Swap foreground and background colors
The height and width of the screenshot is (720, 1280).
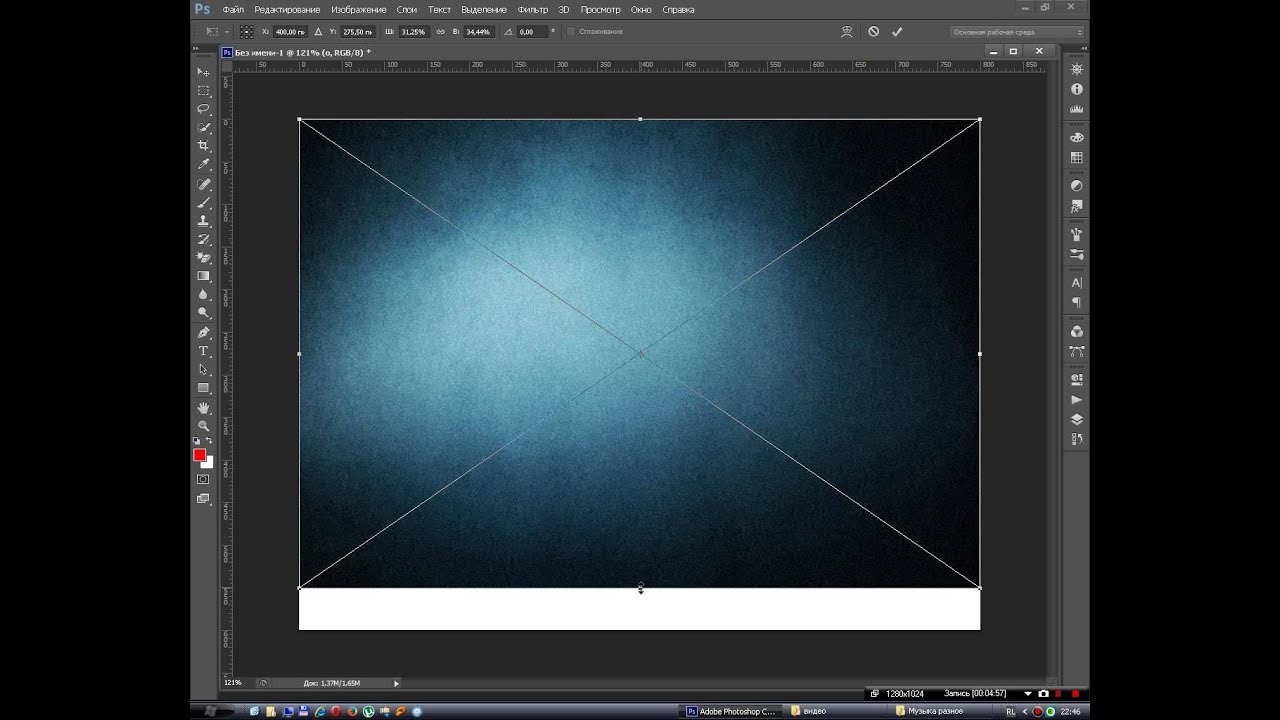209,441
